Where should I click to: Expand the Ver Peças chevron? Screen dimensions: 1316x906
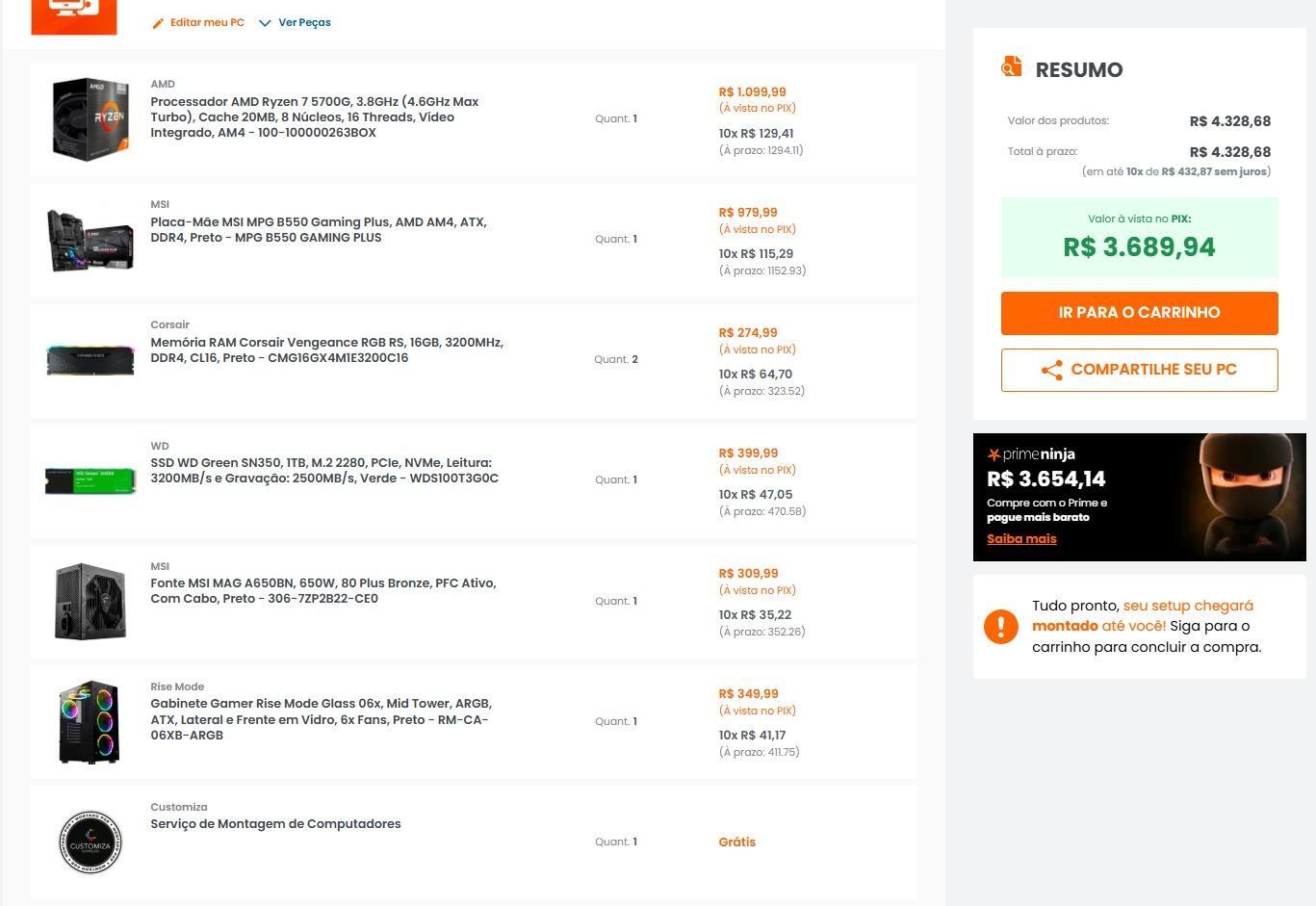click(x=265, y=23)
